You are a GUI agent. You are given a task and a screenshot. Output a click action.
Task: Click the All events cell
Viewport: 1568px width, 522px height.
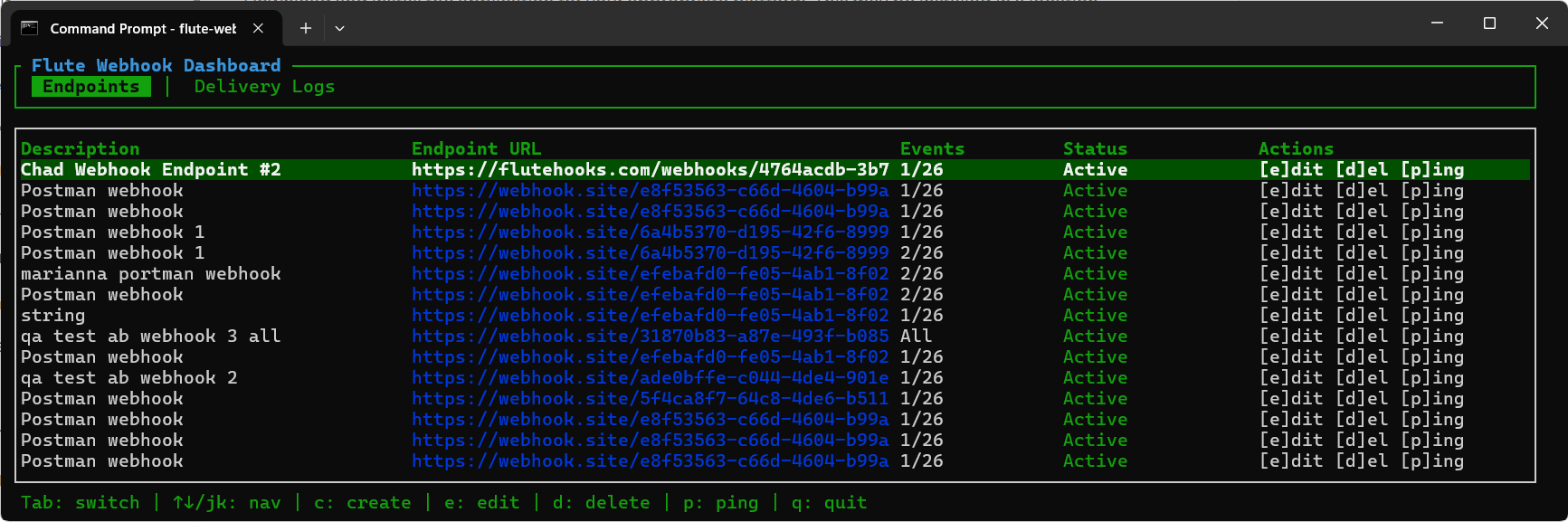(x=916, y=337)
